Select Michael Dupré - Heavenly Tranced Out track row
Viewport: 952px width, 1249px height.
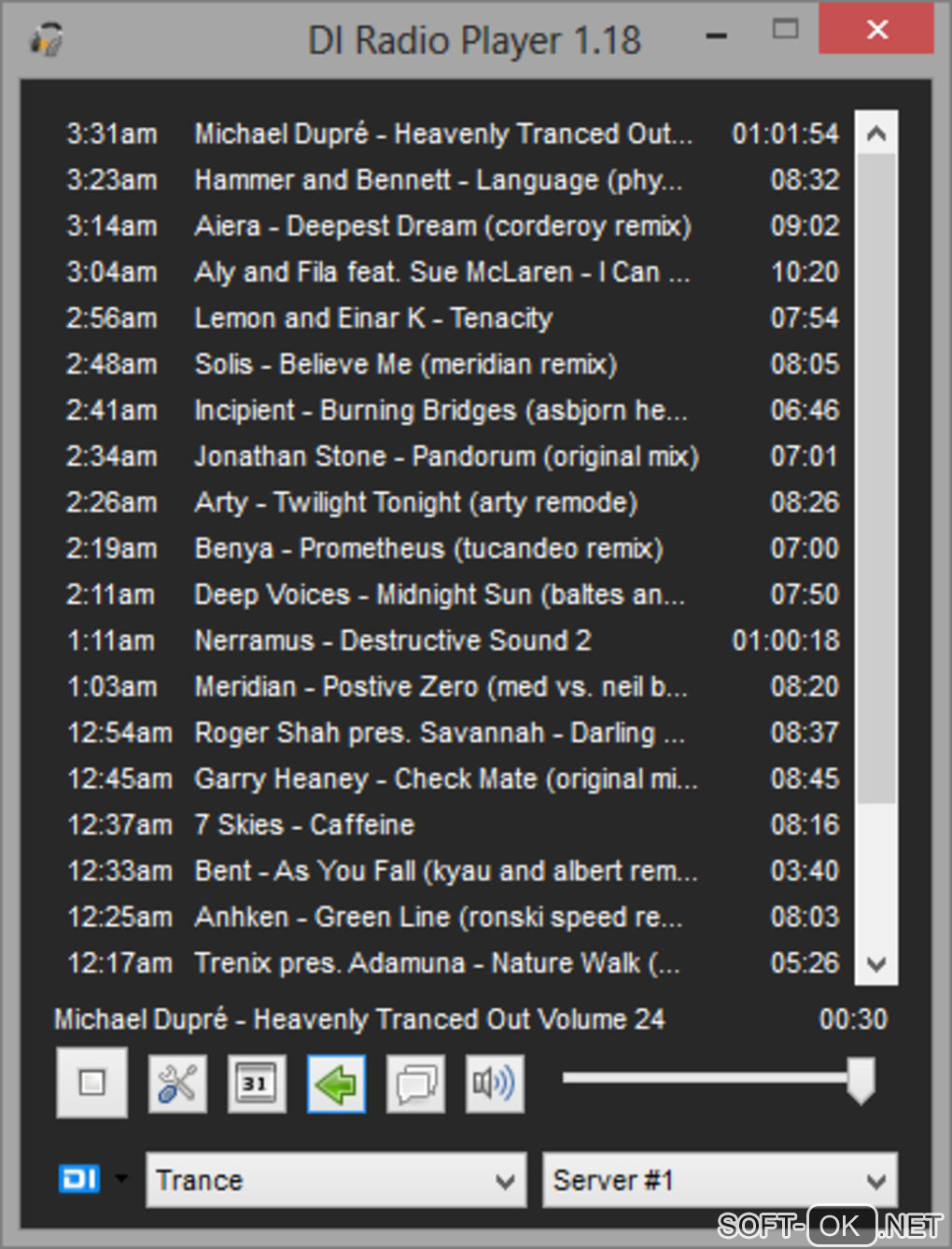(453, 133)
